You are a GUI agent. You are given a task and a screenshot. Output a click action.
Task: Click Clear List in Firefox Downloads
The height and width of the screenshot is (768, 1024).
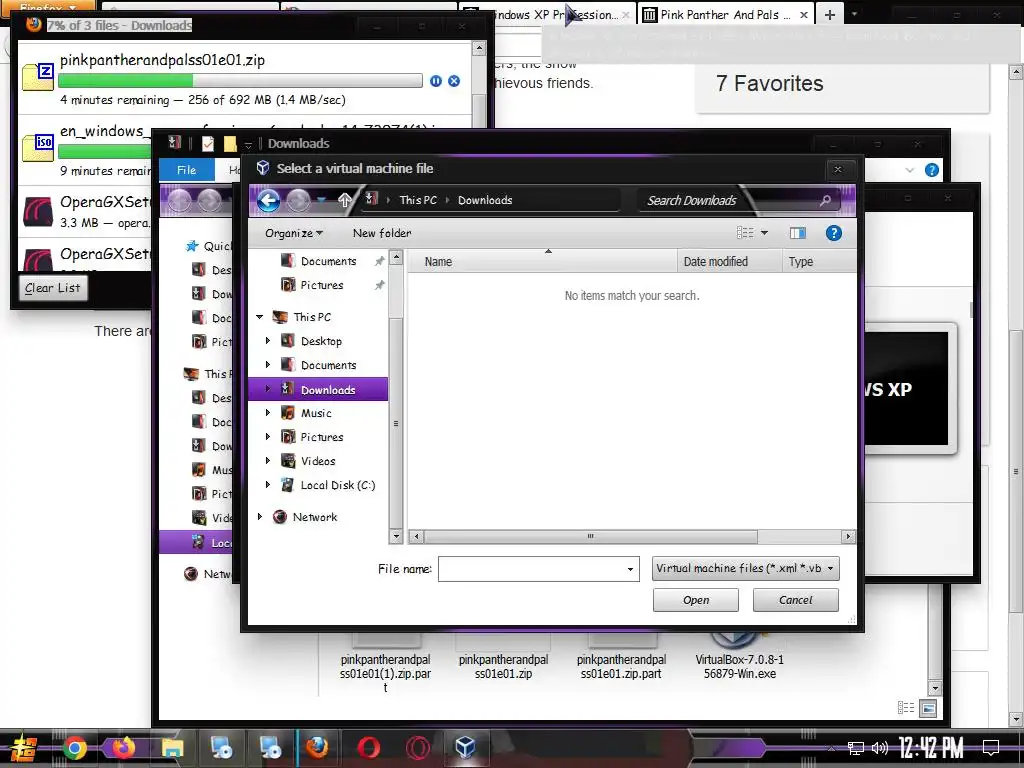tap(52, 288)
